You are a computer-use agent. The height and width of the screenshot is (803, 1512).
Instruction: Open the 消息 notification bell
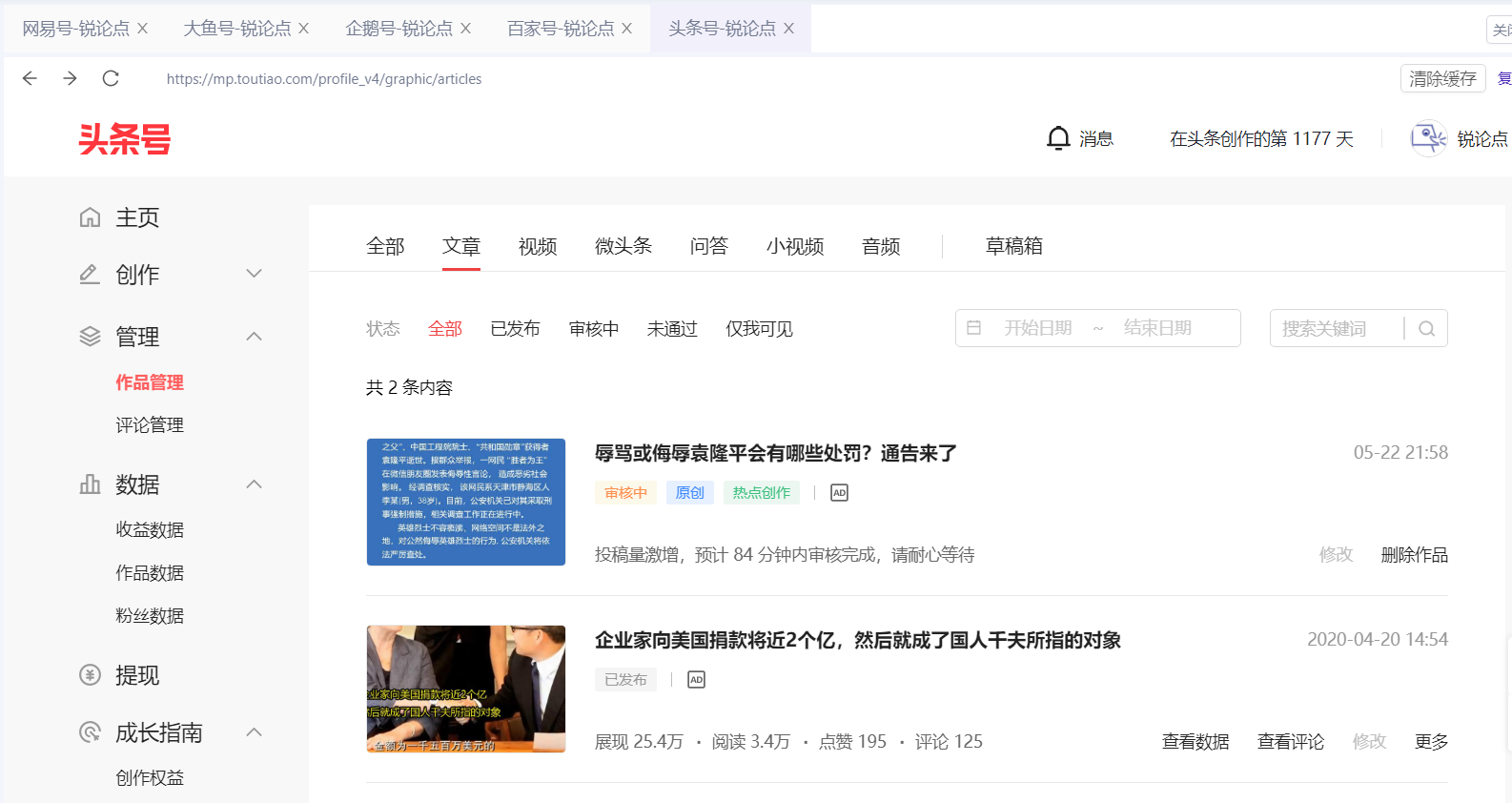pyautogui.click(x=1058, y=138)
